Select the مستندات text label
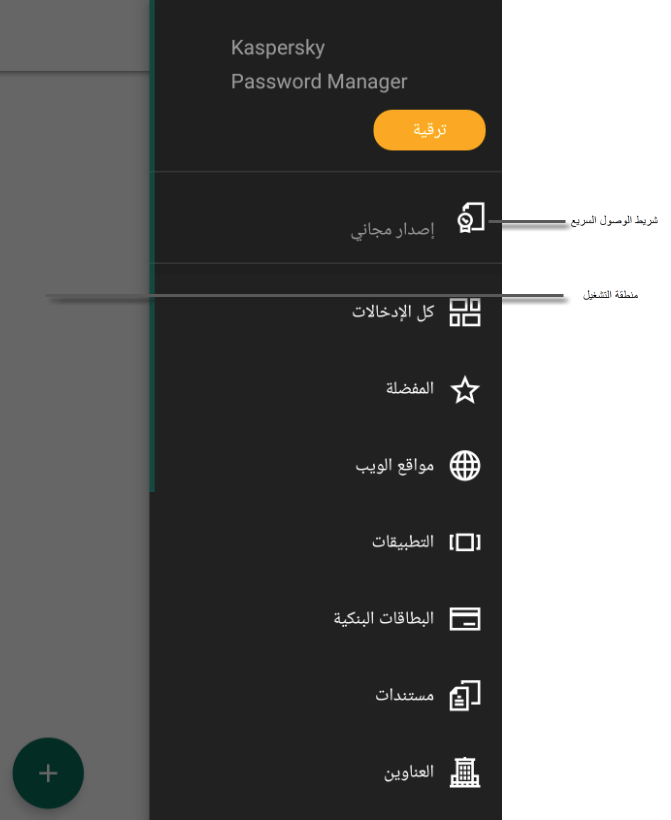 point(405,695)
